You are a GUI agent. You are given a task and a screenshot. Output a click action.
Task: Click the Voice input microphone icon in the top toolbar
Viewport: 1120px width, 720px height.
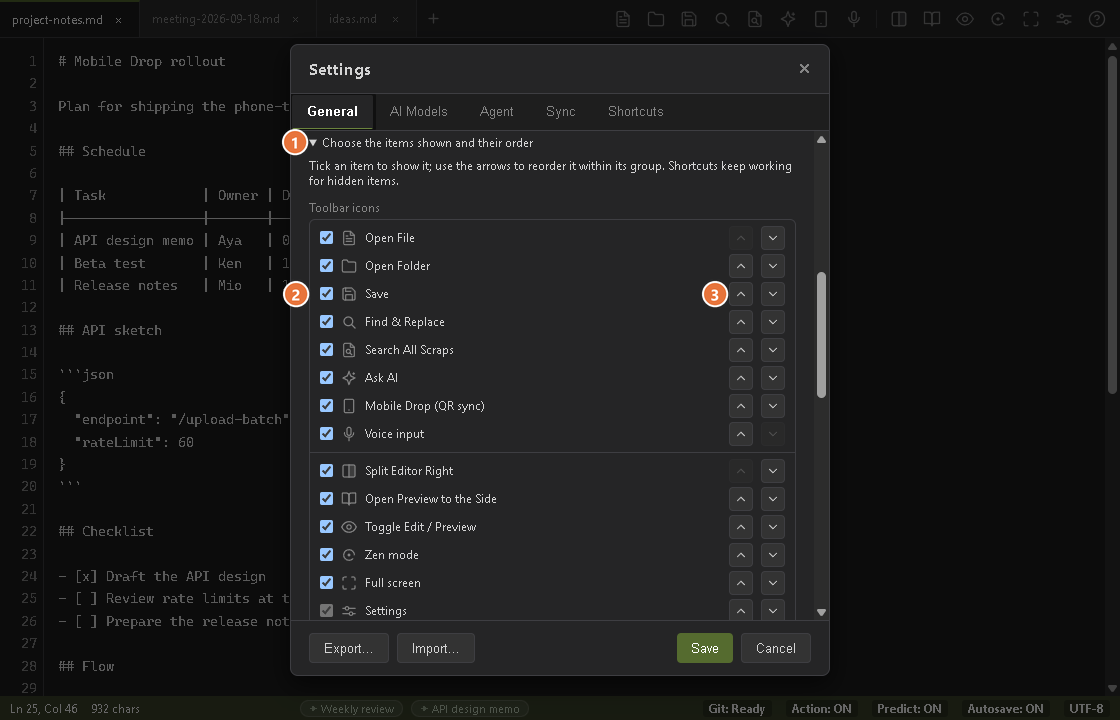coord(854,19)
